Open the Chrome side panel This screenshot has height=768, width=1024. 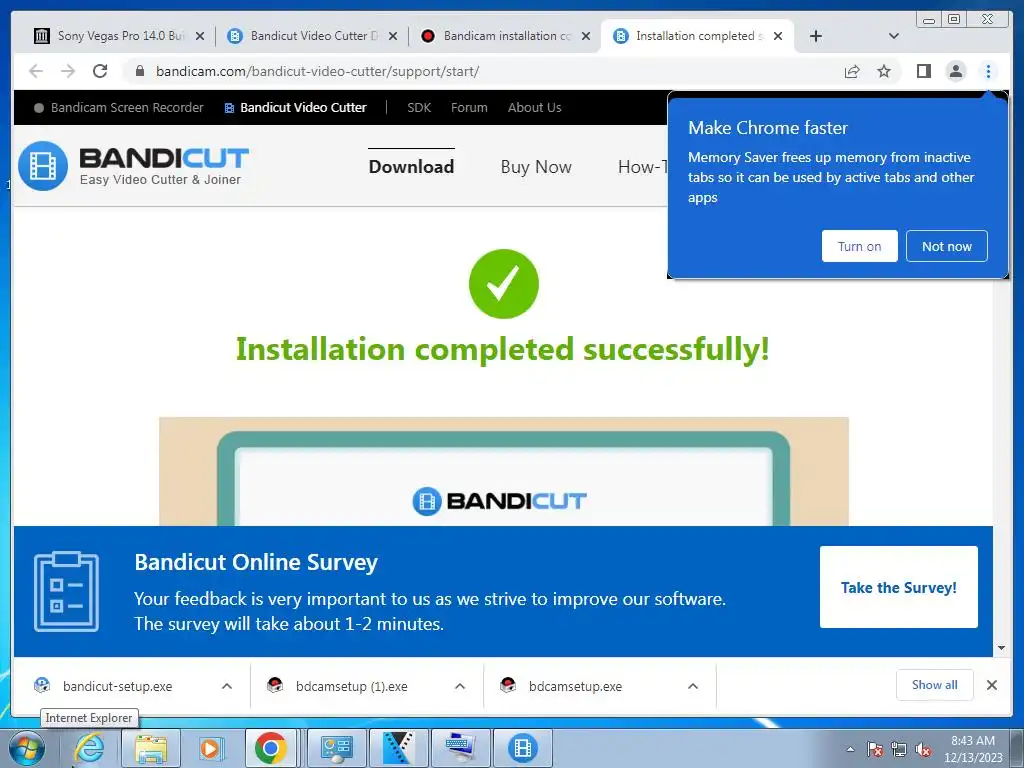[x=923, y=71]
